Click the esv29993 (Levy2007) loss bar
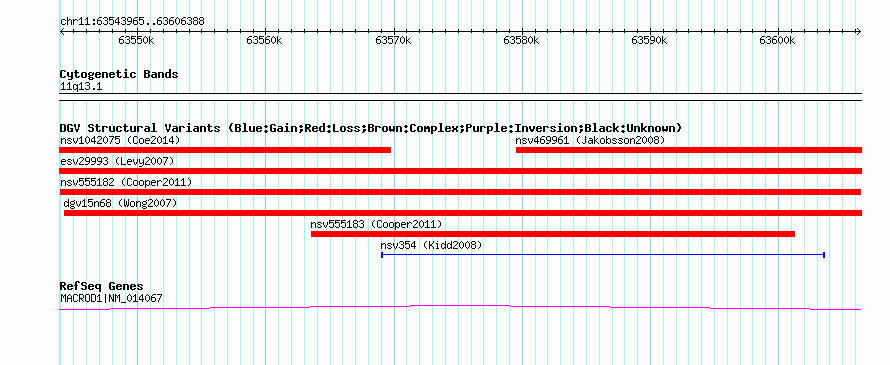This screenshot has height=365, width=890. click(460, 171)
